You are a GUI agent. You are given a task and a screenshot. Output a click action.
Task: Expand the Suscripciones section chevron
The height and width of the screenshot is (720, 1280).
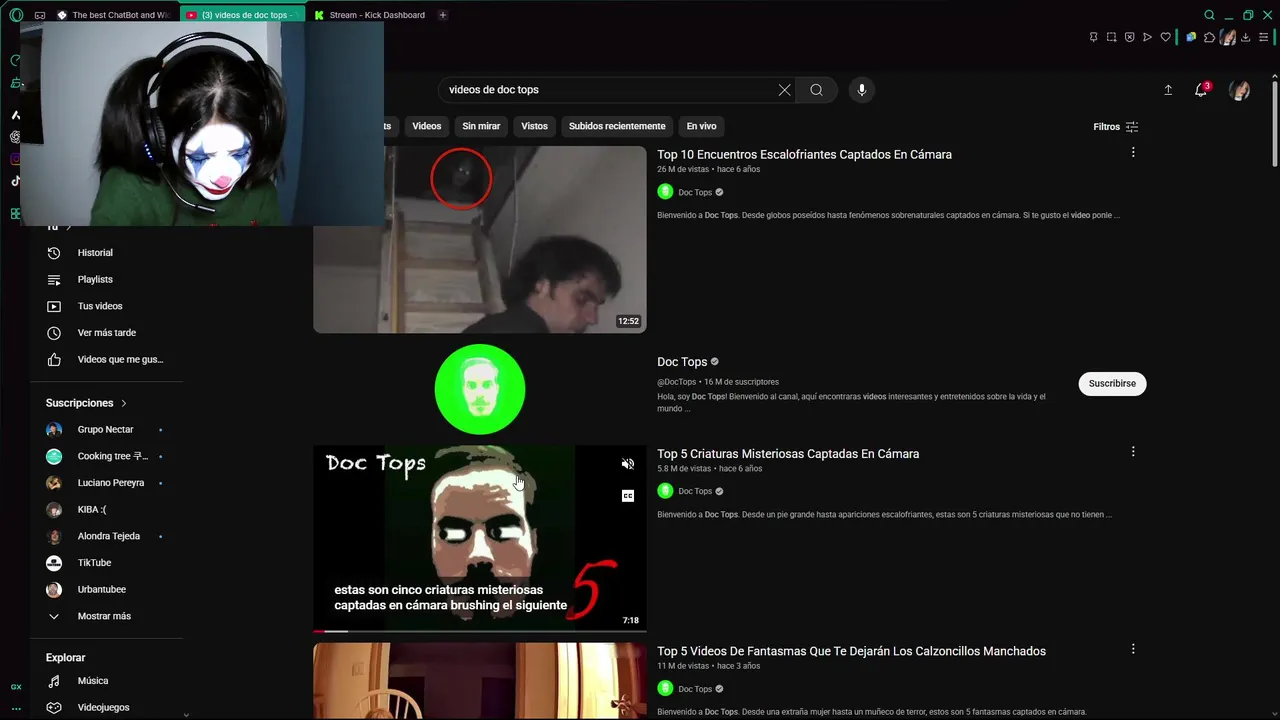point(124,403)
